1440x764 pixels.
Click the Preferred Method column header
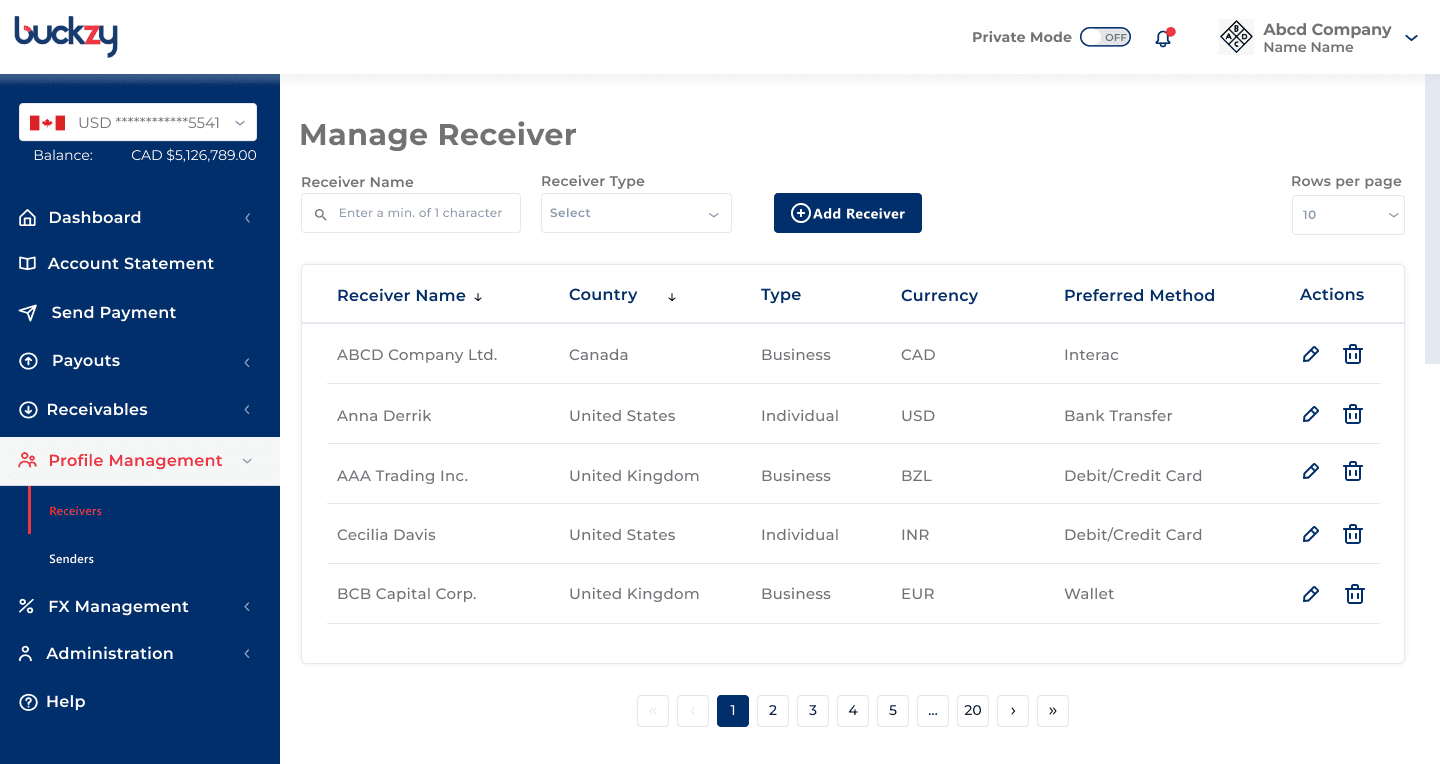click(x=1139, y=296)
